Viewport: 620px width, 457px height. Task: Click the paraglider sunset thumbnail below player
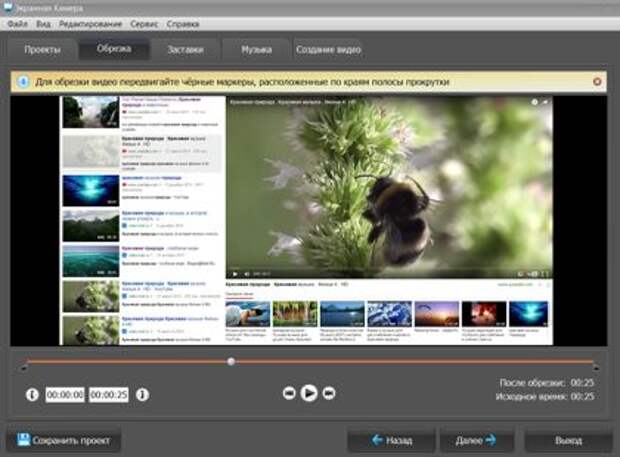coord(437,314)
